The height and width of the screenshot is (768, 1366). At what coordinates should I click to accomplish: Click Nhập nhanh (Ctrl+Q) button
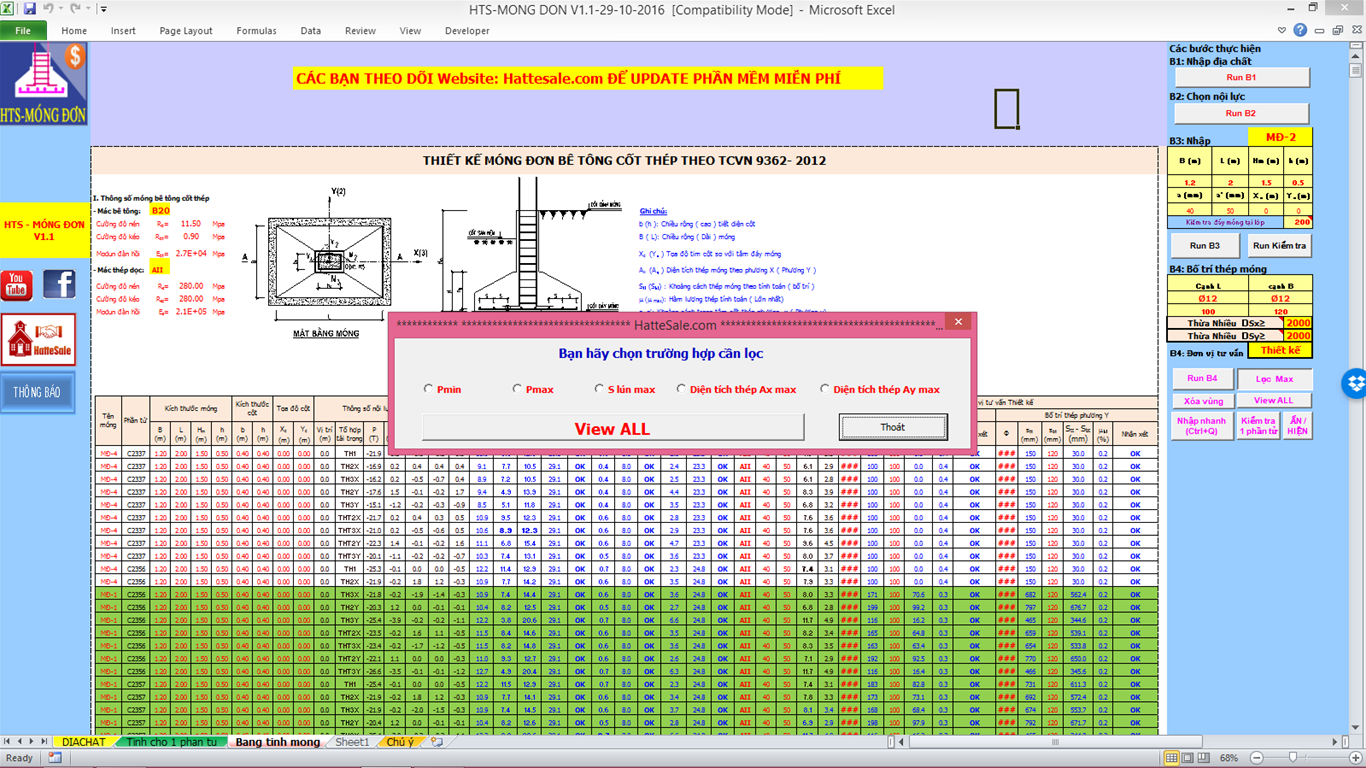click(x=1203, y=426)
